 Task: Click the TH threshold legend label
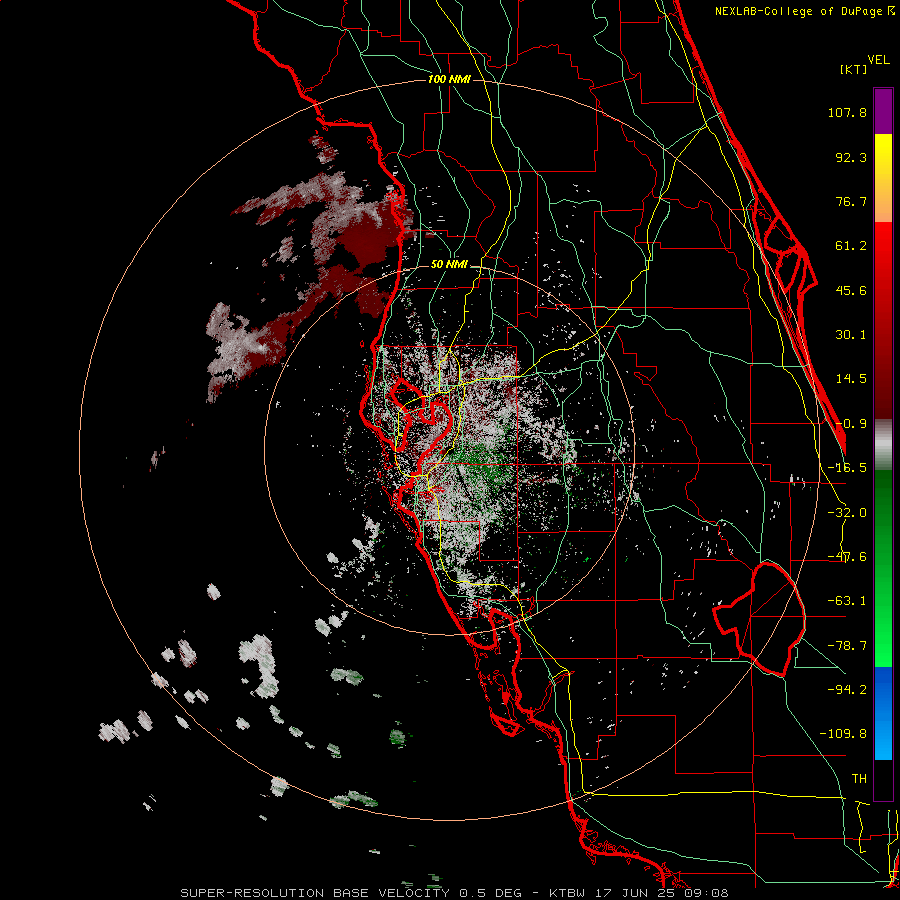[x=859, y=779]
